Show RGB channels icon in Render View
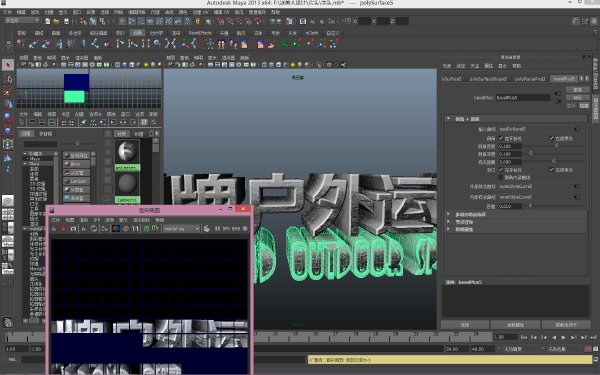The image size is (600, 375). tap(116, 228)
